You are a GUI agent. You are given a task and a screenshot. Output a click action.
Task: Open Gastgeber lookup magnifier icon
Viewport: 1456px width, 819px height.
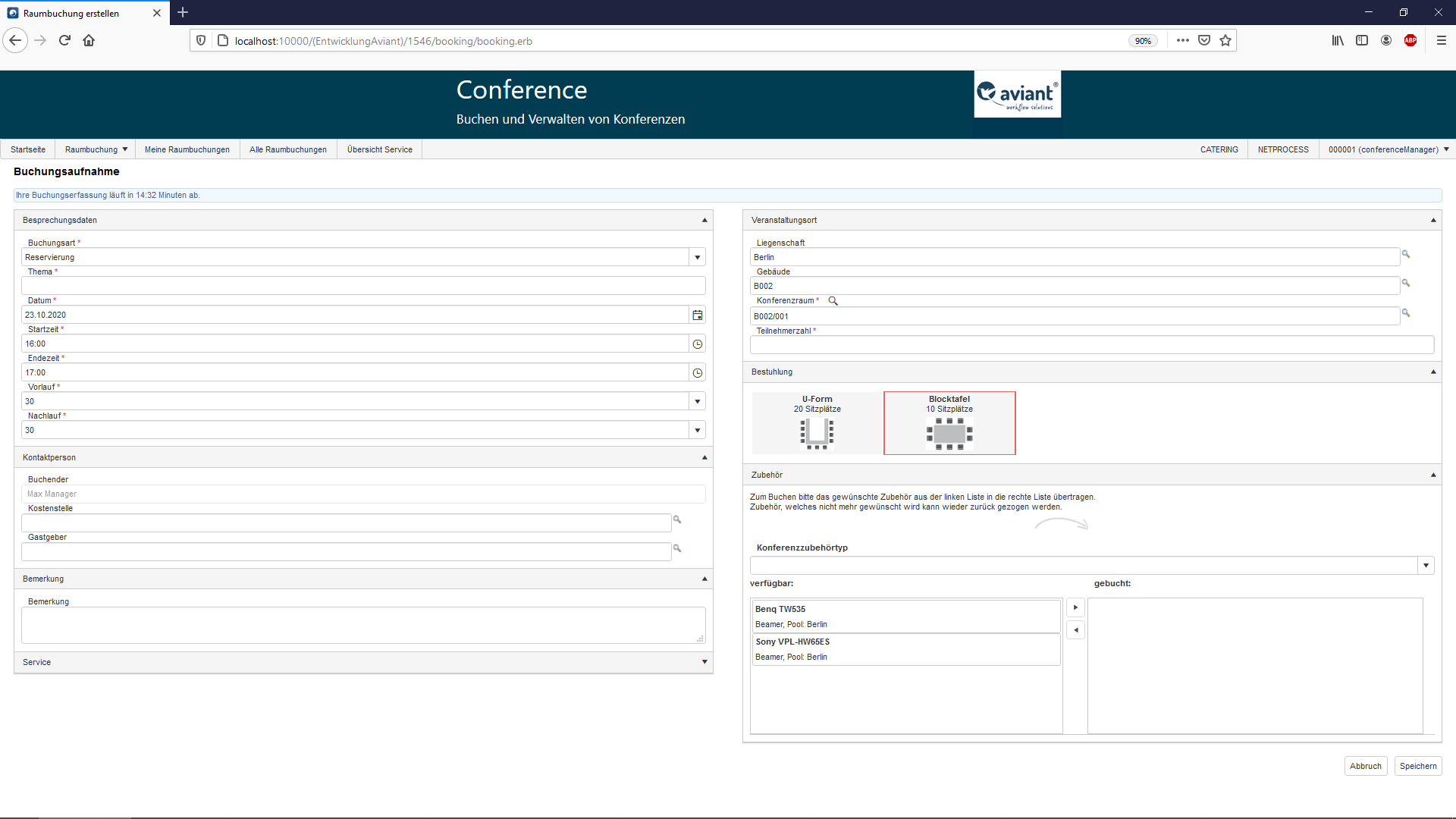[x=677, y=548]
